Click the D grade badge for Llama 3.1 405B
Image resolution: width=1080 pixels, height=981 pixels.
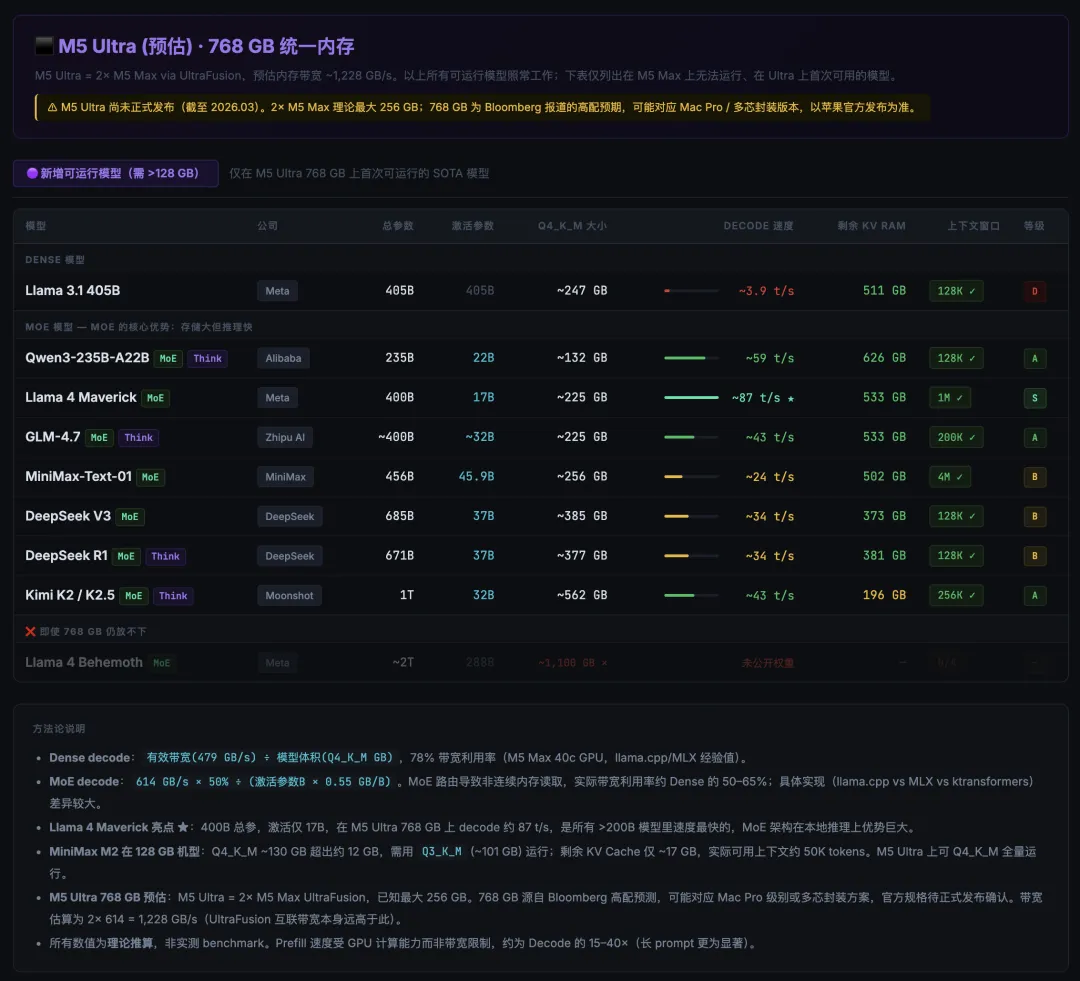(1034, 291)
